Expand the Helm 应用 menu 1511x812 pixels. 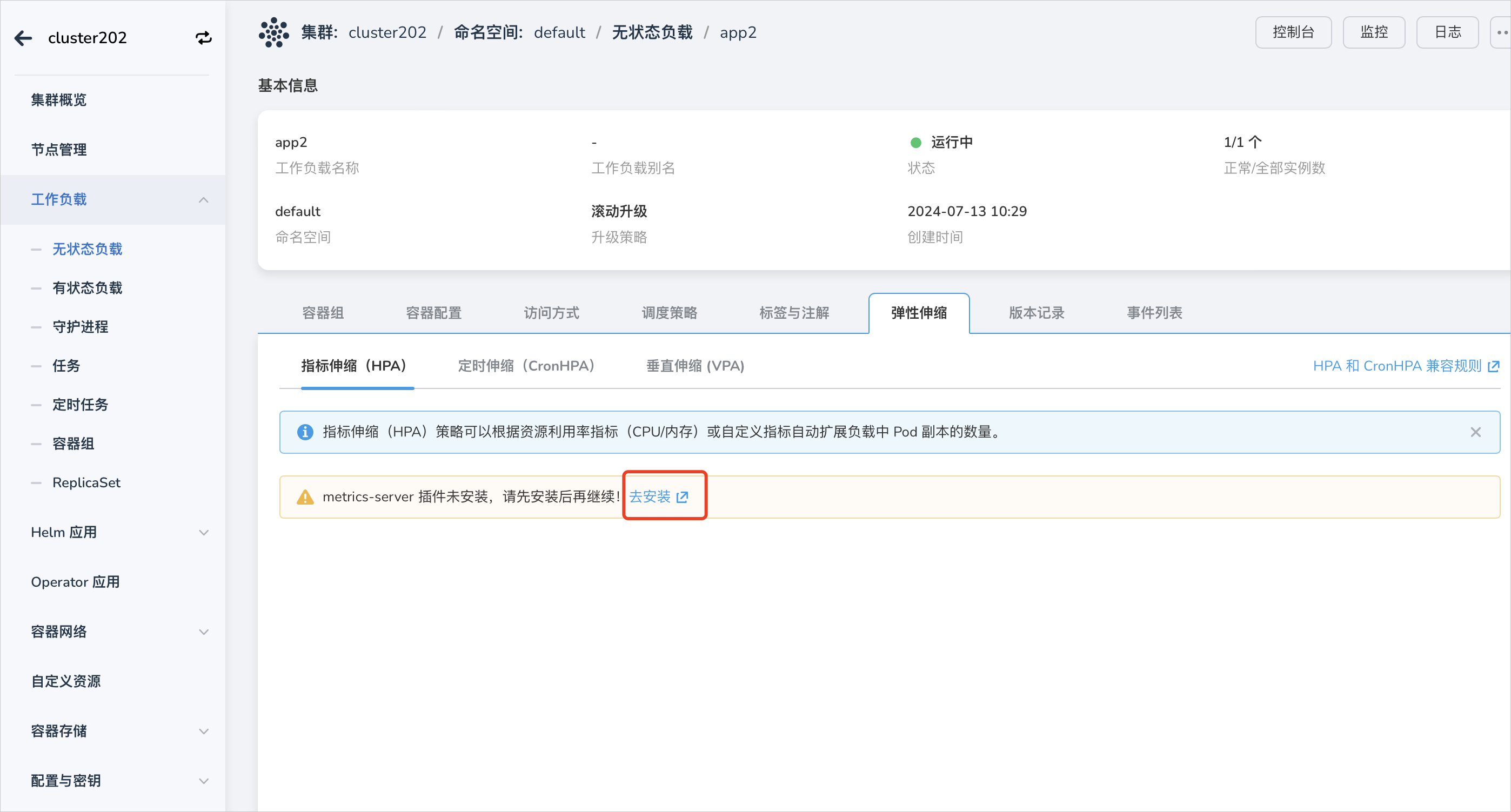204,533
